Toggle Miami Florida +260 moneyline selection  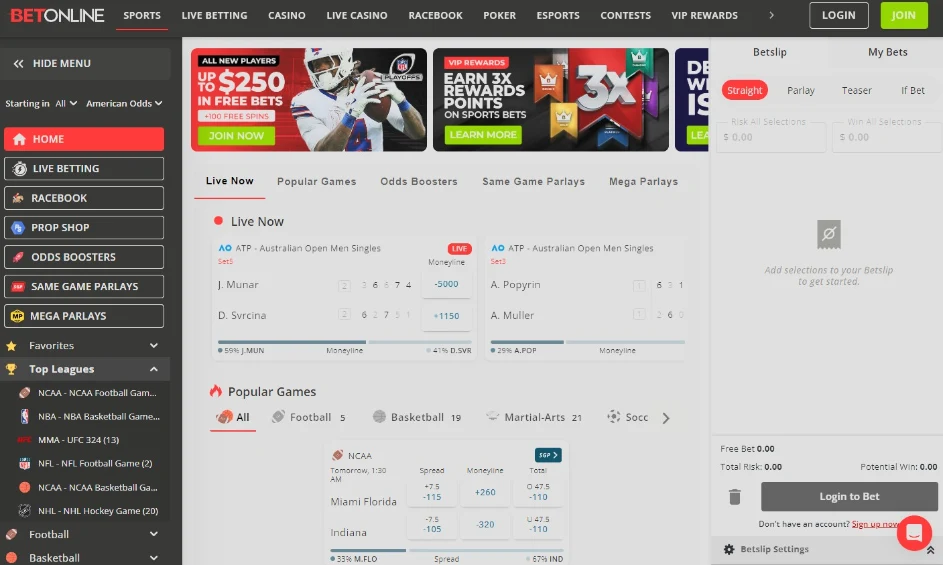coord(485,492)
